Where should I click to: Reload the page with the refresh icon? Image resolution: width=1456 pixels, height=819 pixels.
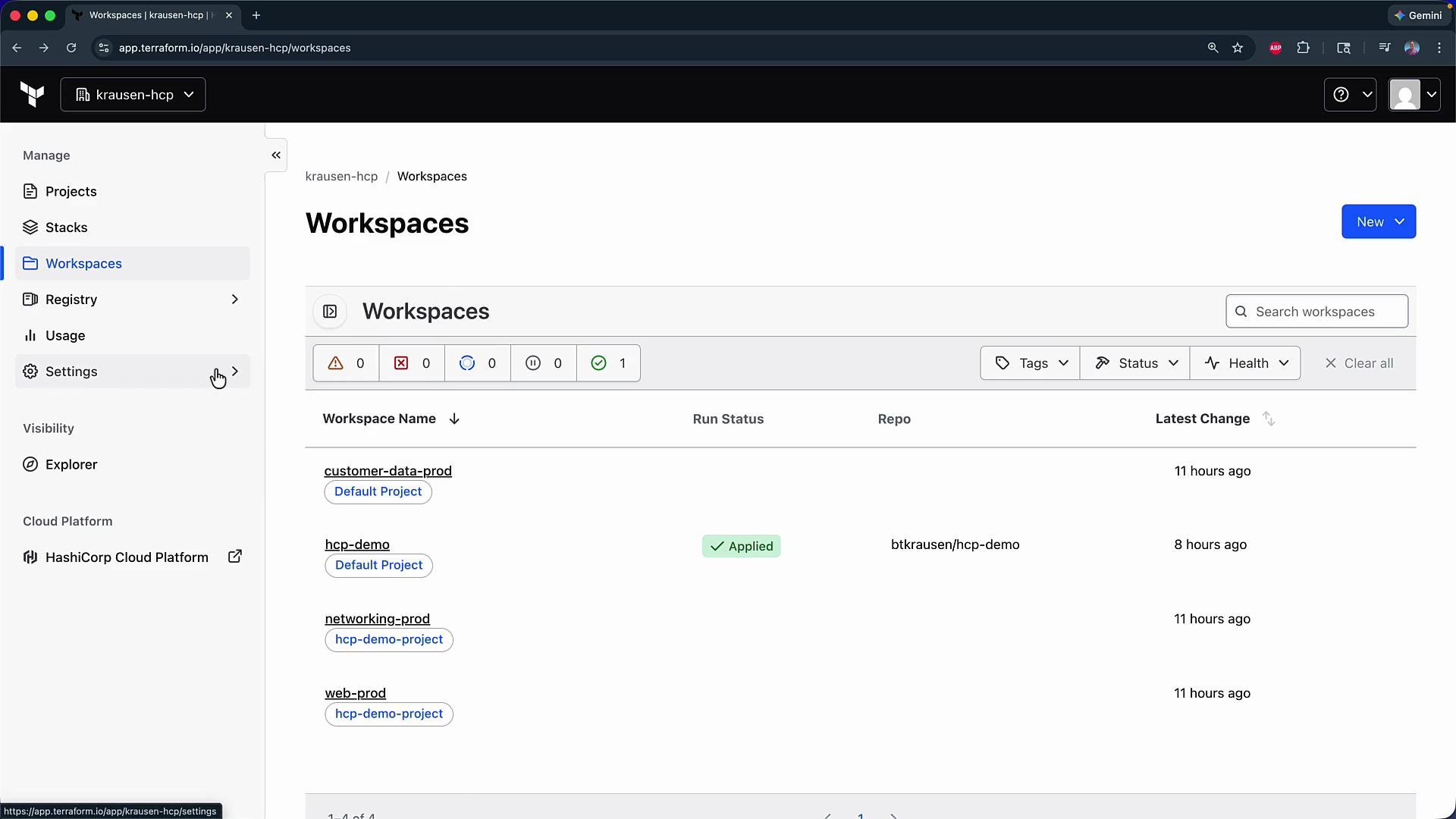click(x=71, y=48)
